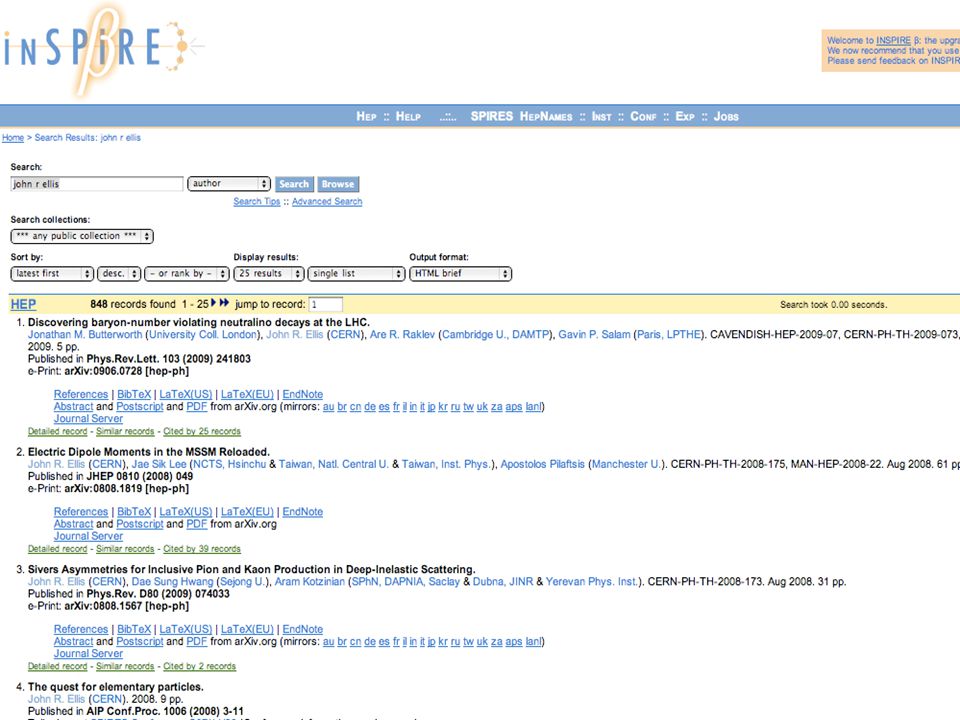The height and width of the screenshot is (720, 960).
Task: Focus the search query input field
Action: [97, 184]
